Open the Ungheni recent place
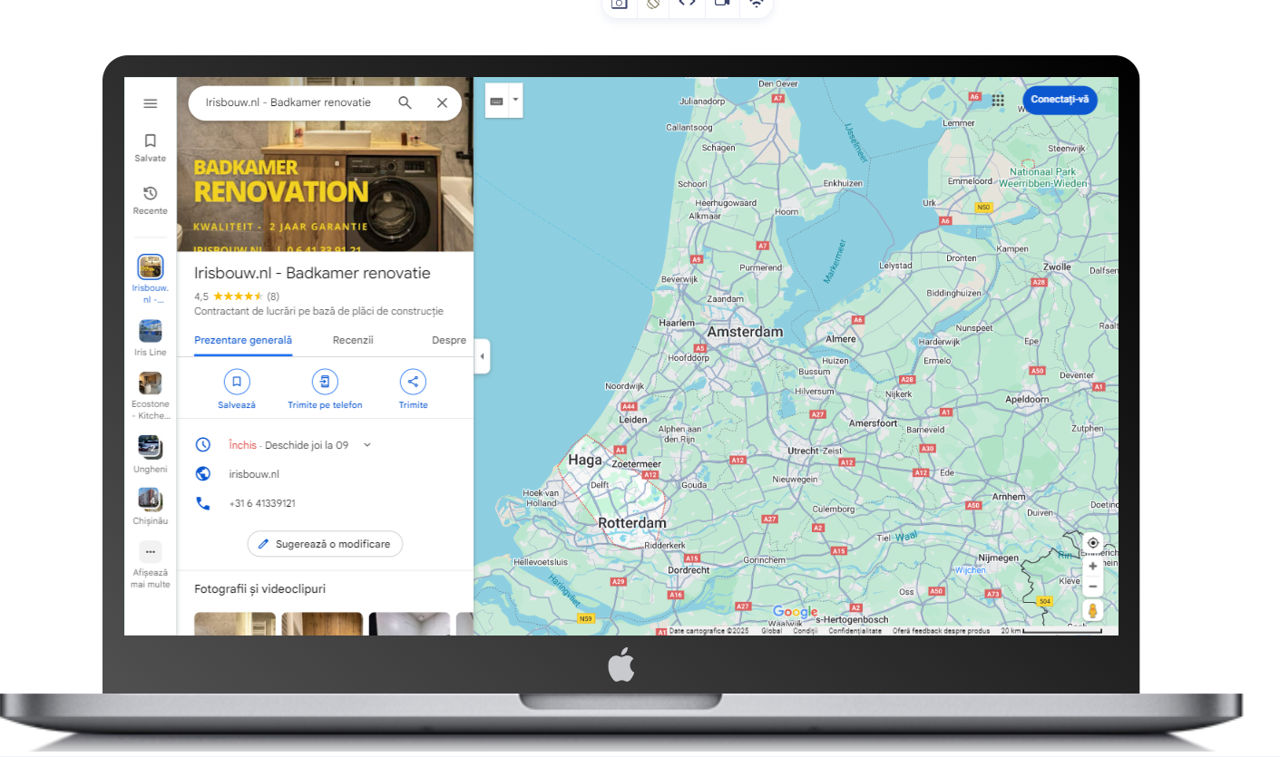 pyautogui.click(x=150, y=455)
